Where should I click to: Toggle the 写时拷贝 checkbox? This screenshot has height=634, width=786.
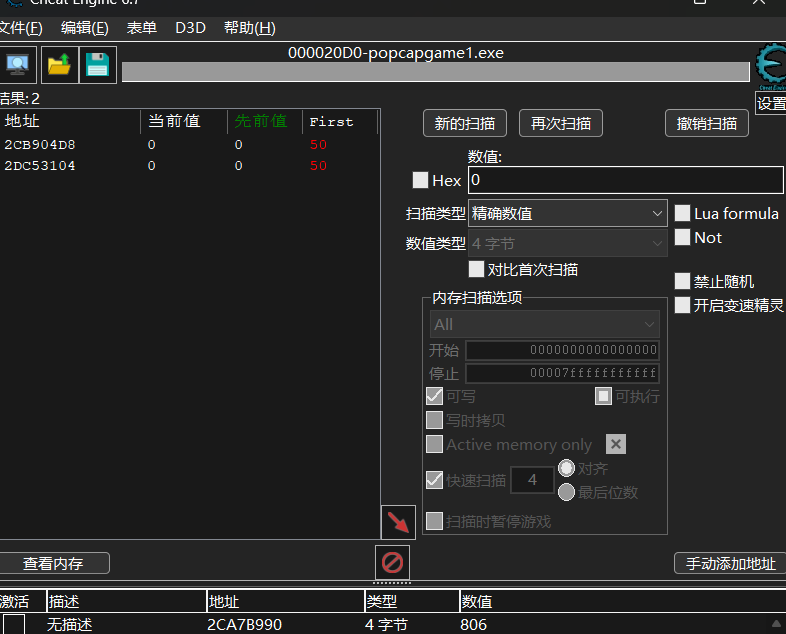(x=435, y=420)
